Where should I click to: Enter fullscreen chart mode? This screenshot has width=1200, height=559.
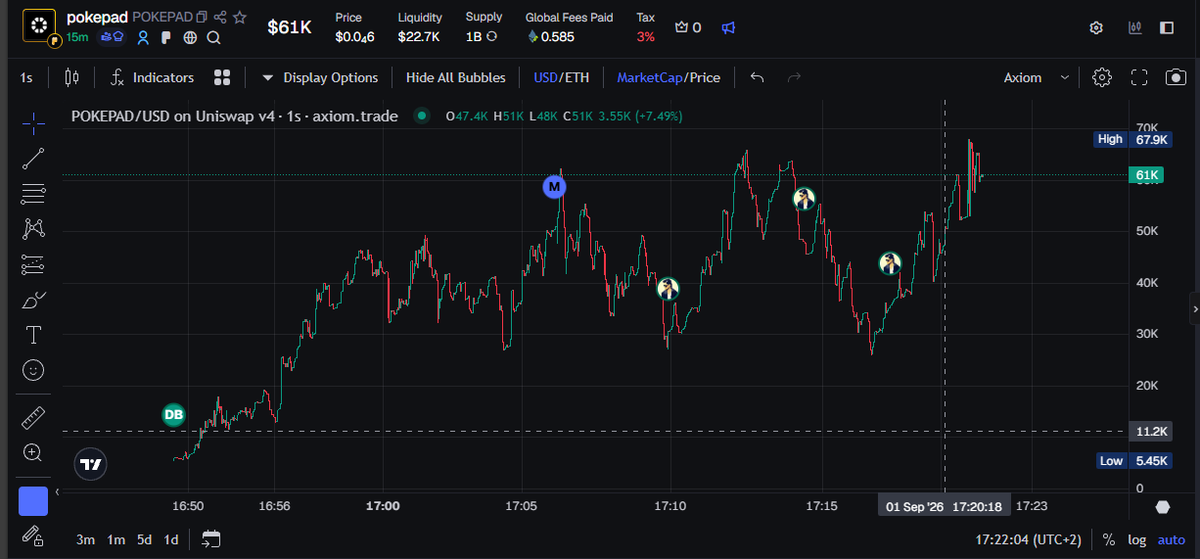tap(1139, 77)
